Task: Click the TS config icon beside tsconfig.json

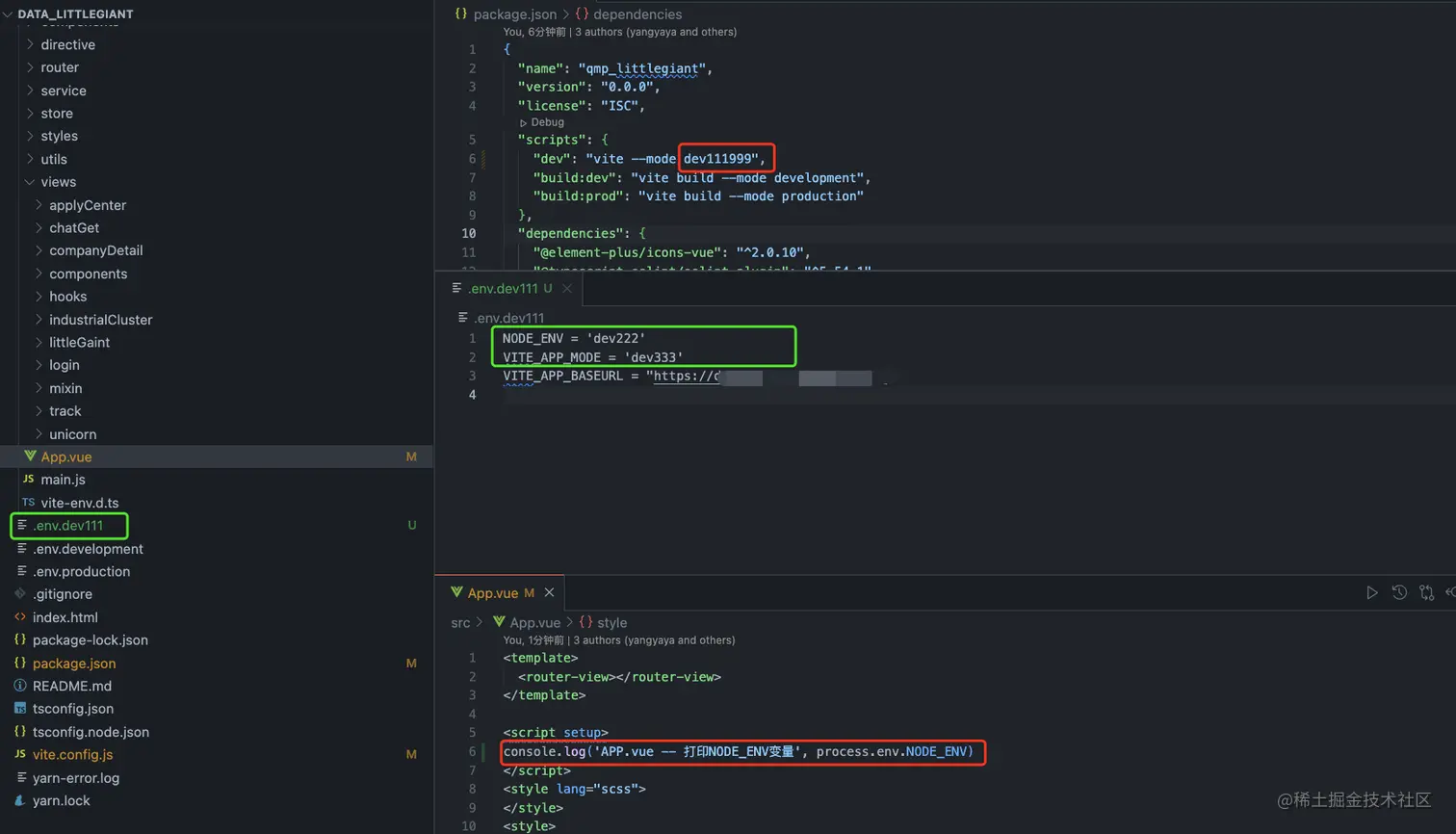Action: point(20,708)
